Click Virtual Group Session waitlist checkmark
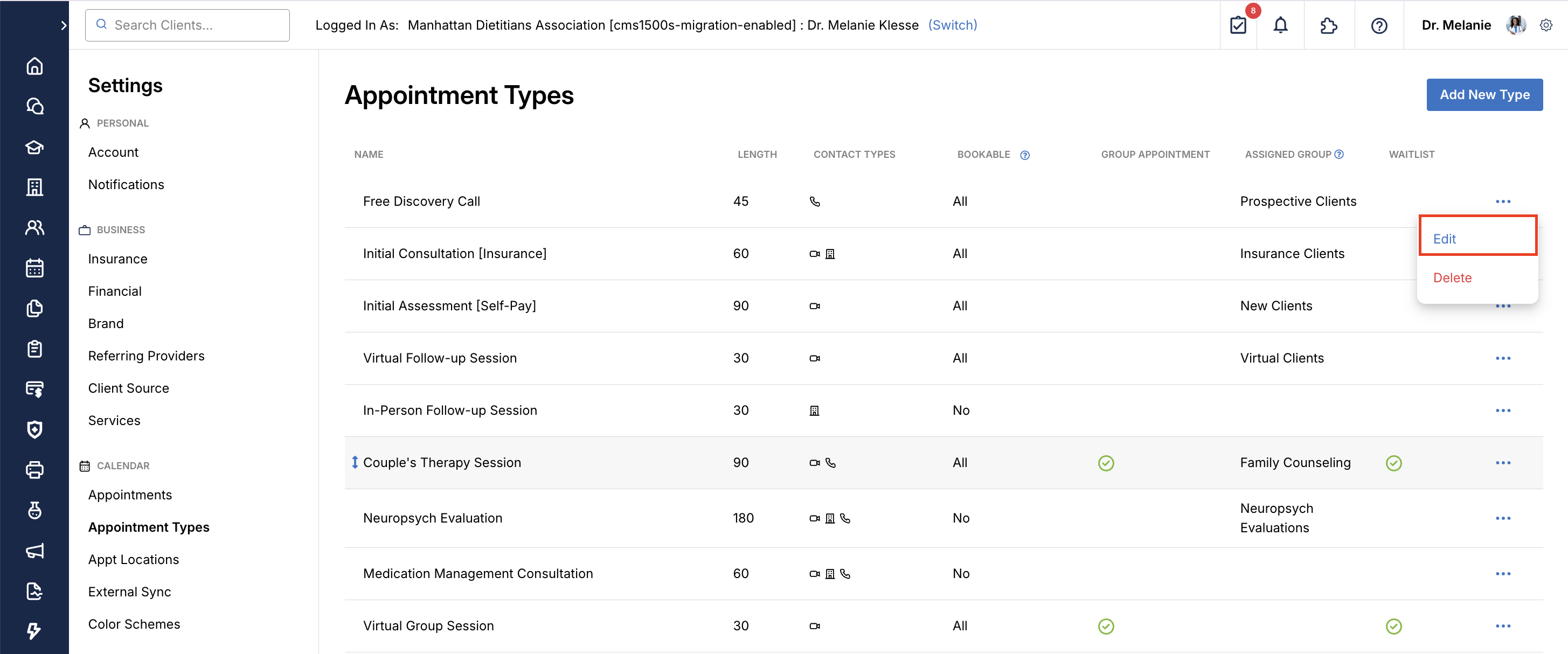 [1393, 626]
